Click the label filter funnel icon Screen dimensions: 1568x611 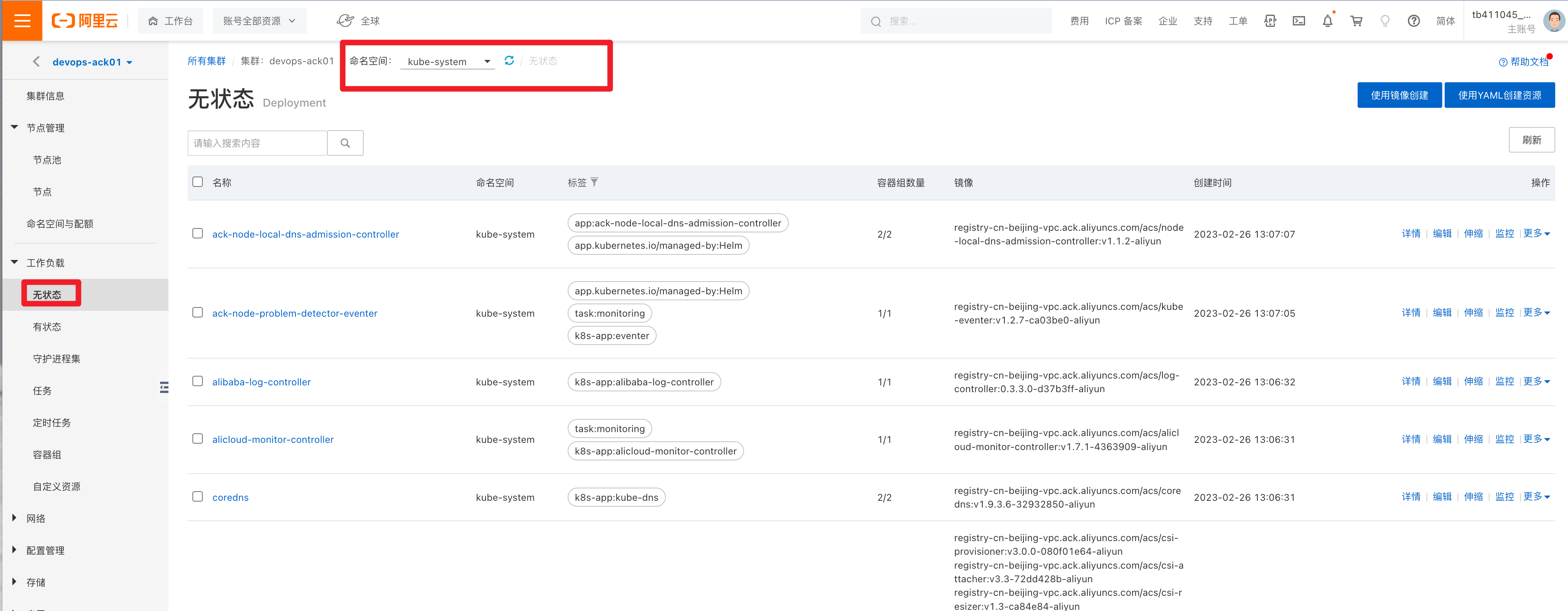(595, 182)
